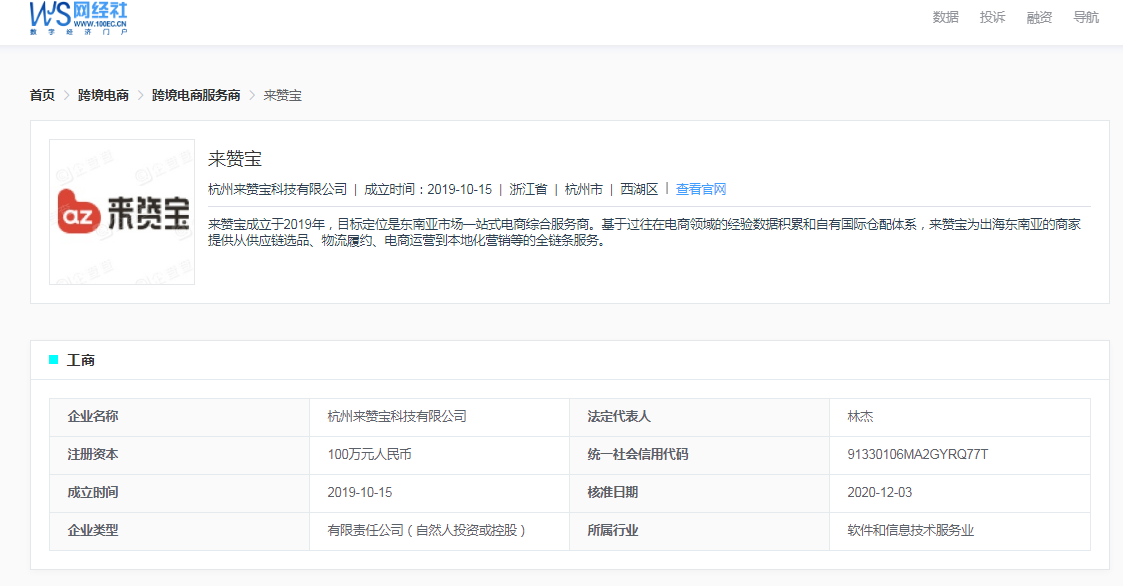
Task: Click 法定代表人 label cell
Action: 699,417
